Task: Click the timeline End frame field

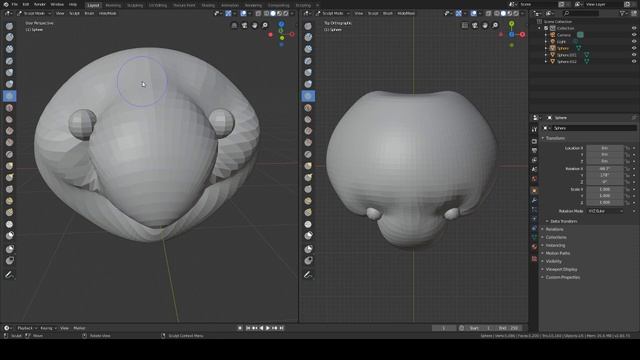Action: [509, 328]
